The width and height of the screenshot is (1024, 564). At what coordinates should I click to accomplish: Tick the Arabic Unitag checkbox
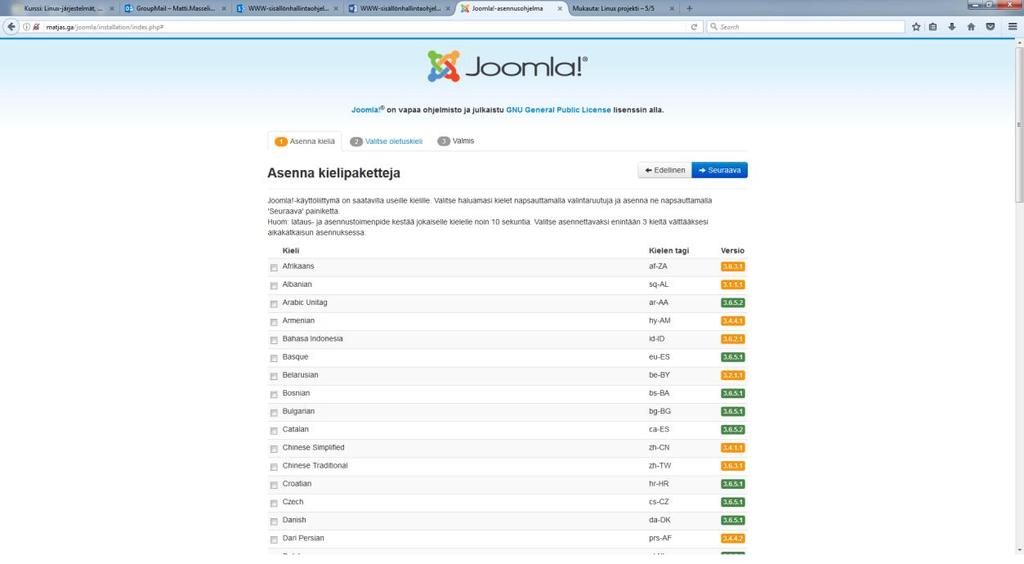click(274, 304)
